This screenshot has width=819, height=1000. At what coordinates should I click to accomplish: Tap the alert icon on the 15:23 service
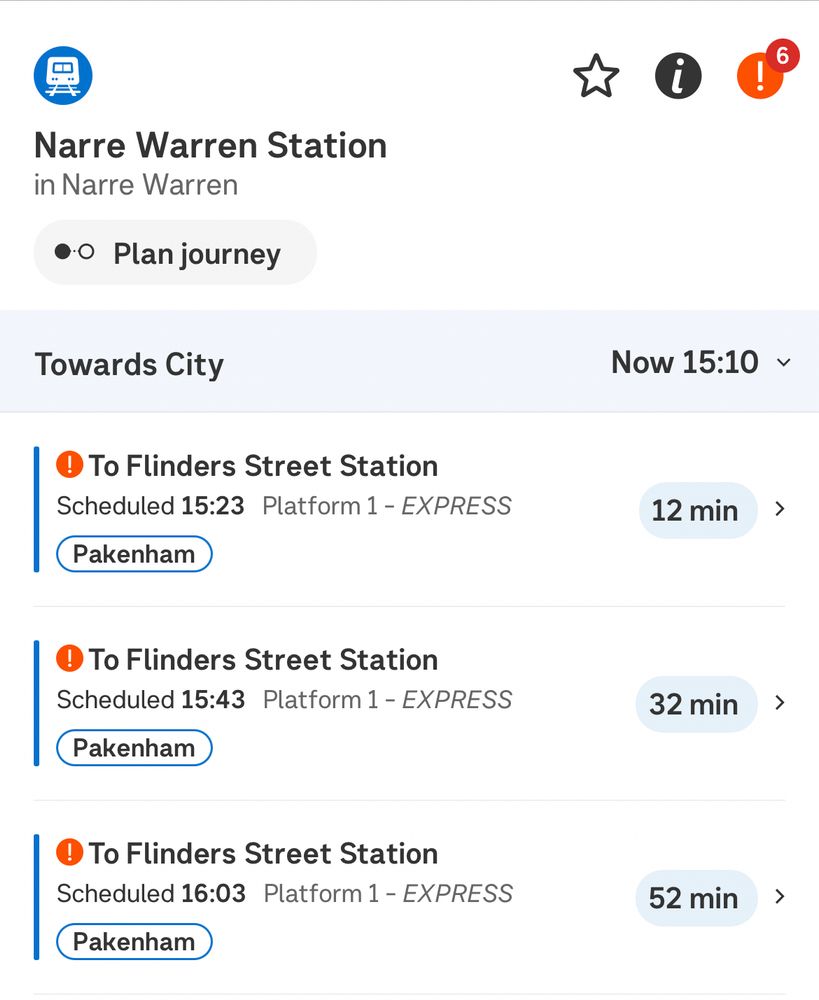(69, 464)
